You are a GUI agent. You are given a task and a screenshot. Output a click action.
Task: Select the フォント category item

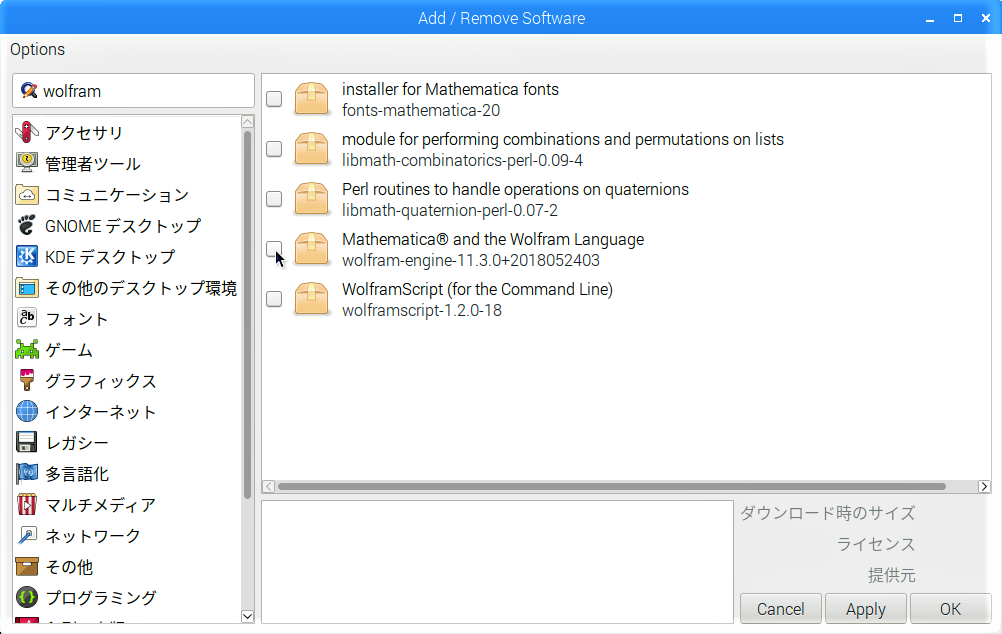pyautogui.click(x=76, y=319)
